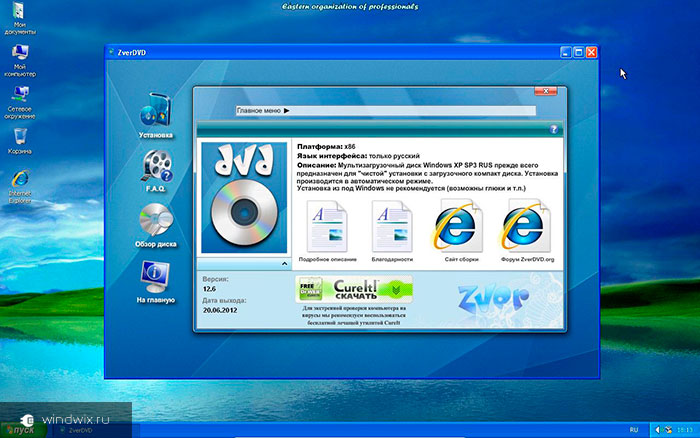This screenshot has height=438, width=700.
Task: Click the ZverDVD taskbar button
Action: click(x=75, y=429)
